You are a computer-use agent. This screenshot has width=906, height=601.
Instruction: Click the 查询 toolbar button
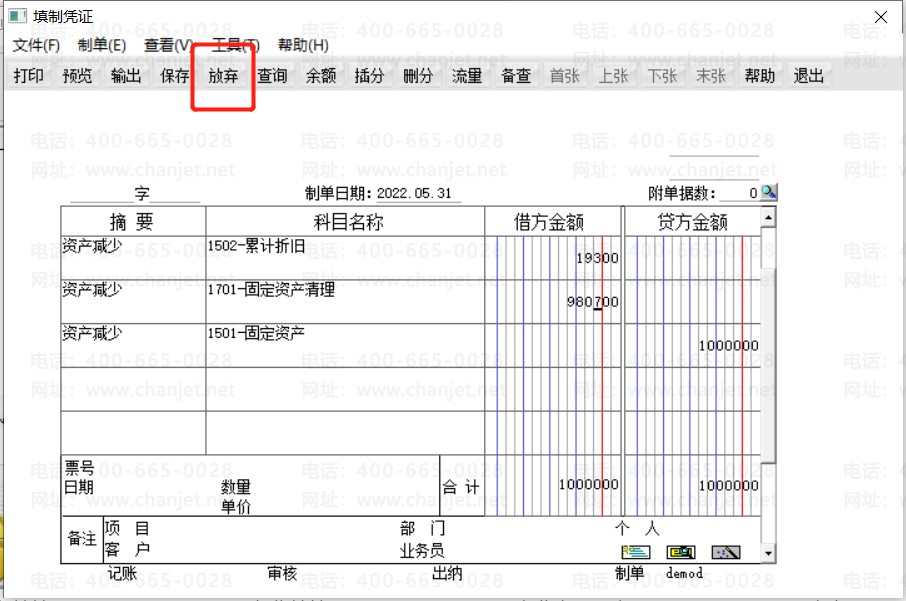pos(272,76)
